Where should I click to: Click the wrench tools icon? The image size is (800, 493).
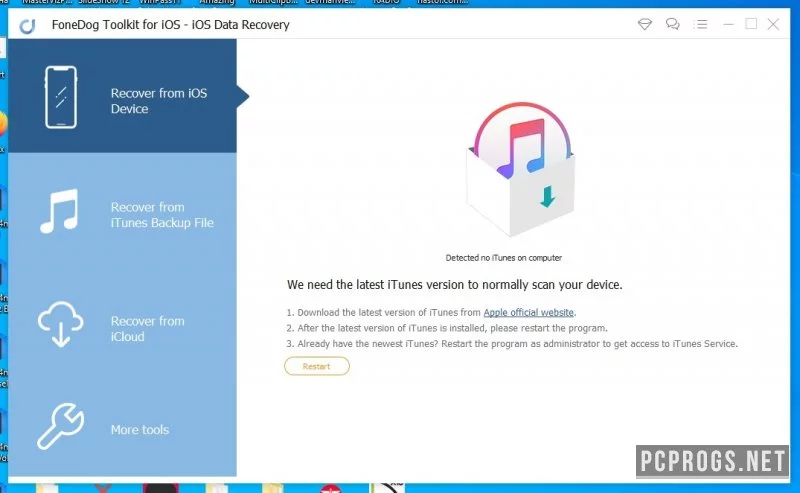(x=60, y=426)
